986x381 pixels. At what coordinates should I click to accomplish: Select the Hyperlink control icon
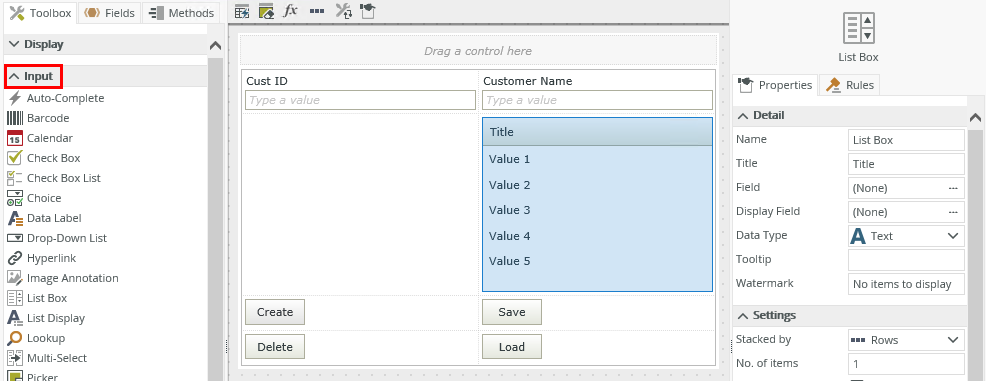[15, 258]
